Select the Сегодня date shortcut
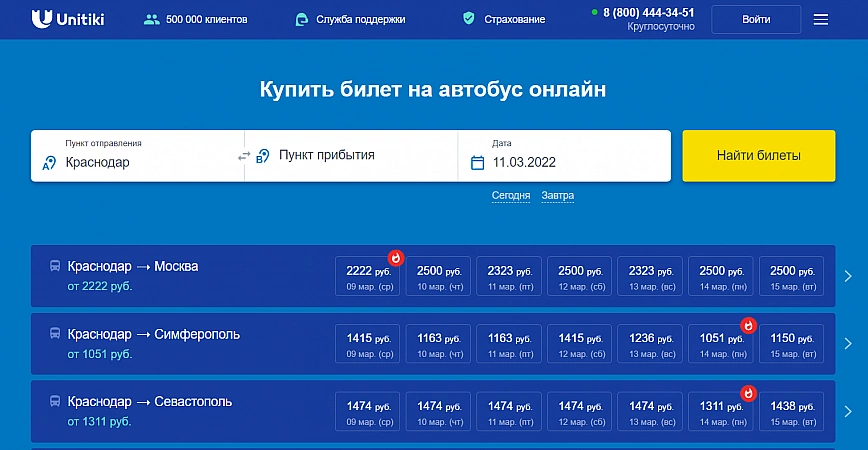This screenshot has width=868, height=450. 510,195
